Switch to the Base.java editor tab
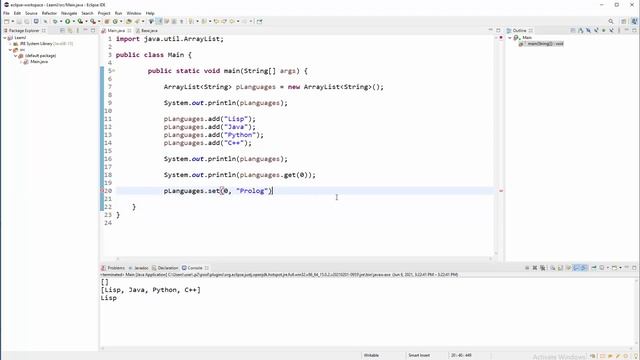Image resolution: width=640 pixels, height=360 pixels. pyautogui.click(x=147, y=31)
